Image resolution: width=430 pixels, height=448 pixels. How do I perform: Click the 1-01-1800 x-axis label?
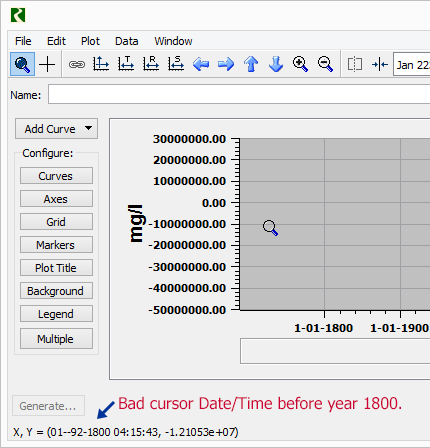[x=323, y=328]
